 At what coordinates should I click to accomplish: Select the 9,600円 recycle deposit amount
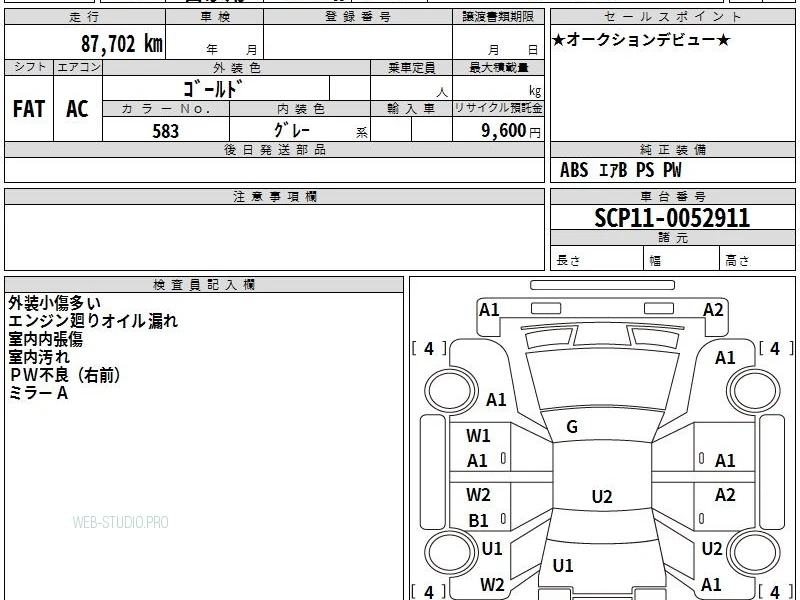511,131
